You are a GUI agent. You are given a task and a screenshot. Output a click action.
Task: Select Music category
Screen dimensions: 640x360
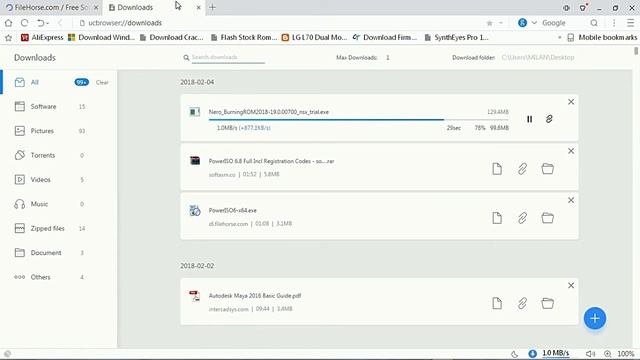tap(58, 204)
